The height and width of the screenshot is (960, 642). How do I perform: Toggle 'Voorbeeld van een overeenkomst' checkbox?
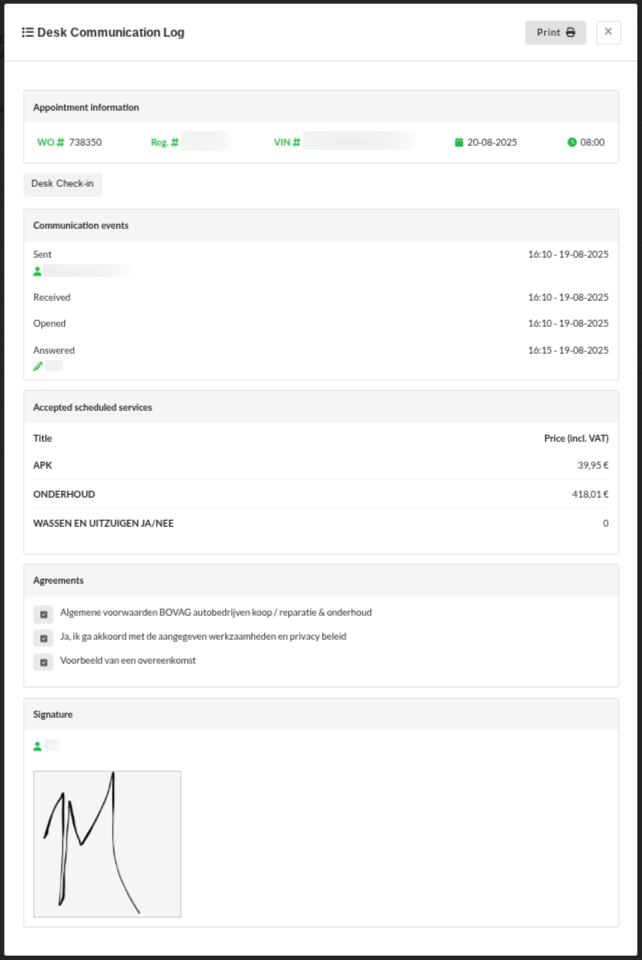point(43,662)
